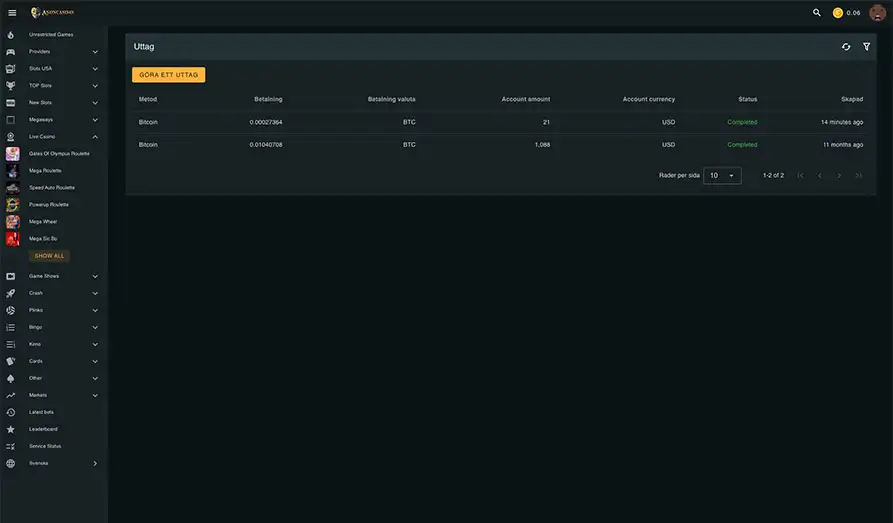The width and height of the screenshot is (893, 523).
Task: Click the Plinko ball icon
Action: (x=10, y=310)
